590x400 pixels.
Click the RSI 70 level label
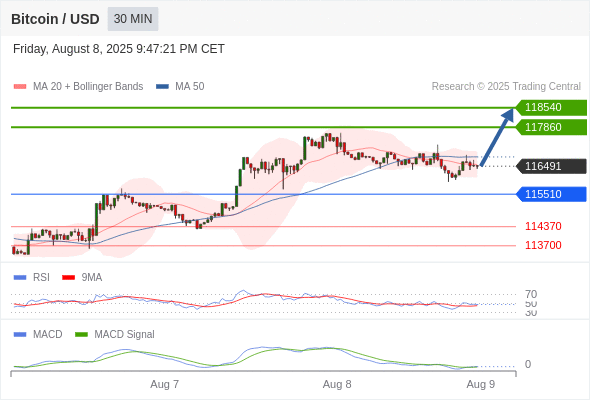pos(531,294)
